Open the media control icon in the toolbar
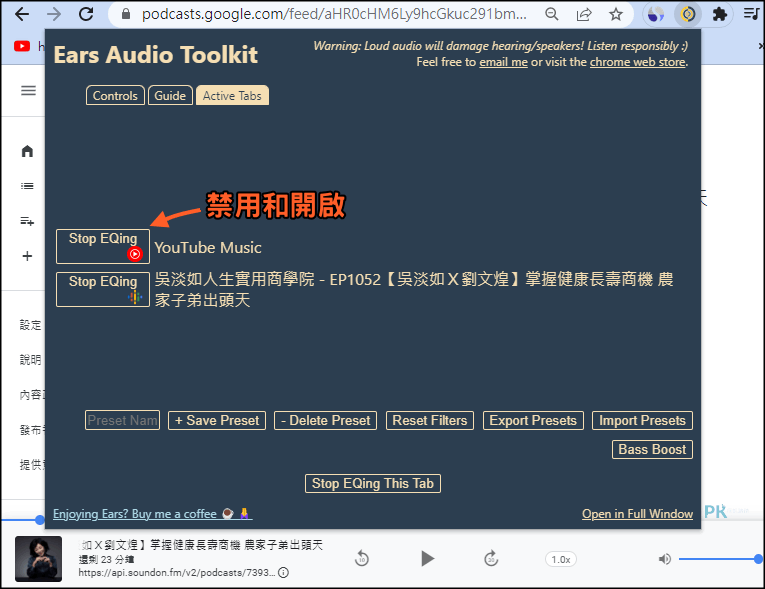The image size is (765, 589). click(752, 14)
